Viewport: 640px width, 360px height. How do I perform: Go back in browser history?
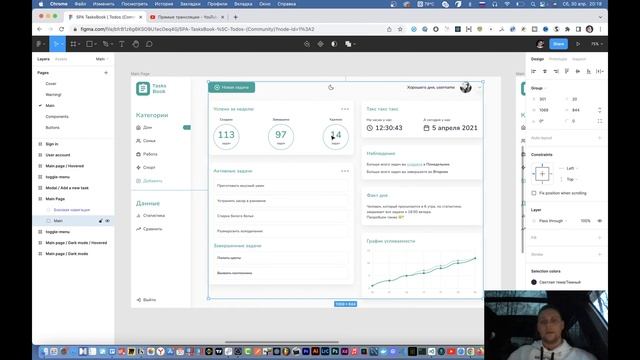click(x=40, y=29)
